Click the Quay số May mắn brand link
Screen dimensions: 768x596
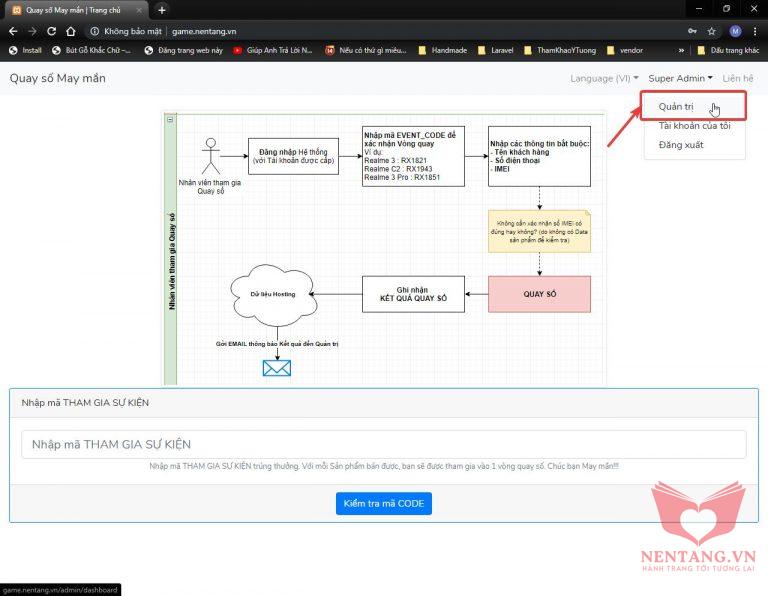point(57,78)
